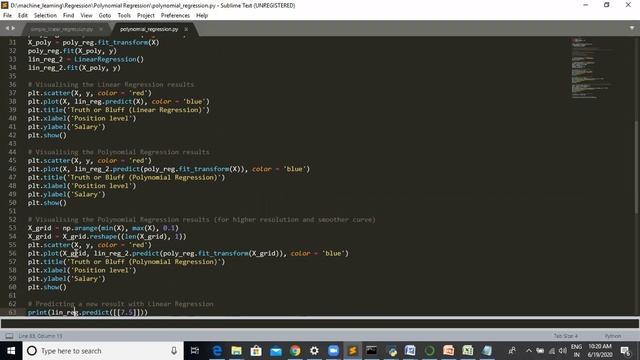Click the People icon in system tray
Image resolution: width=640 pixels, height=360 pixels.
click(512, 351)
